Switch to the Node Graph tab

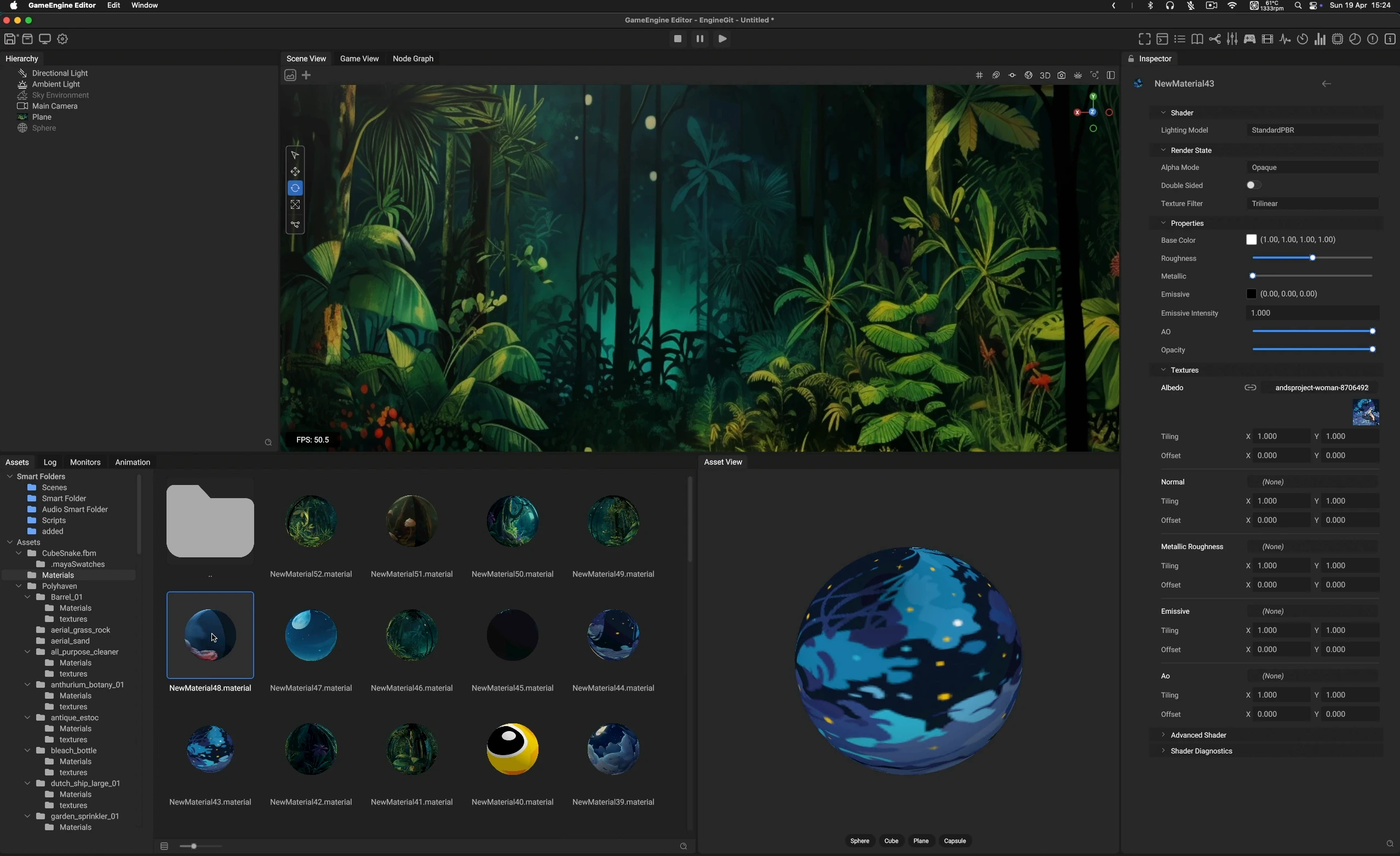pyautogui.click(x=413, y=59)
